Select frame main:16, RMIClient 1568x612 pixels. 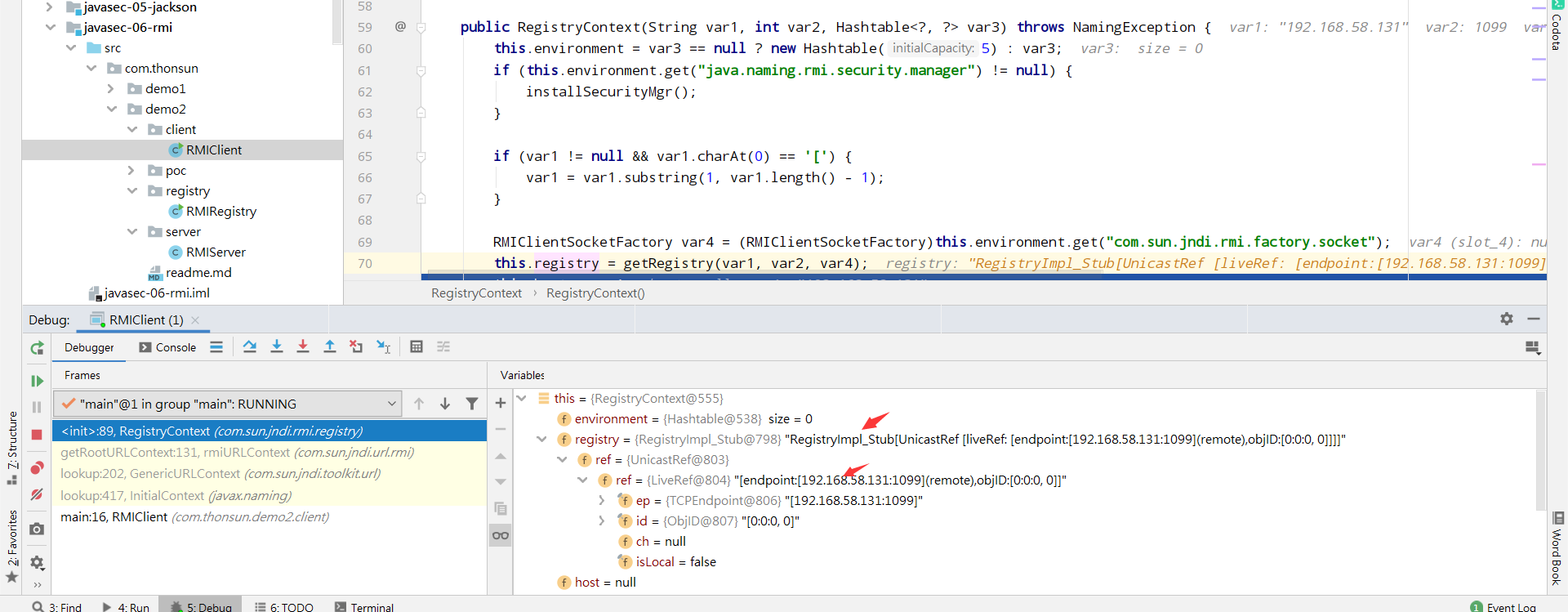(269, 517)
